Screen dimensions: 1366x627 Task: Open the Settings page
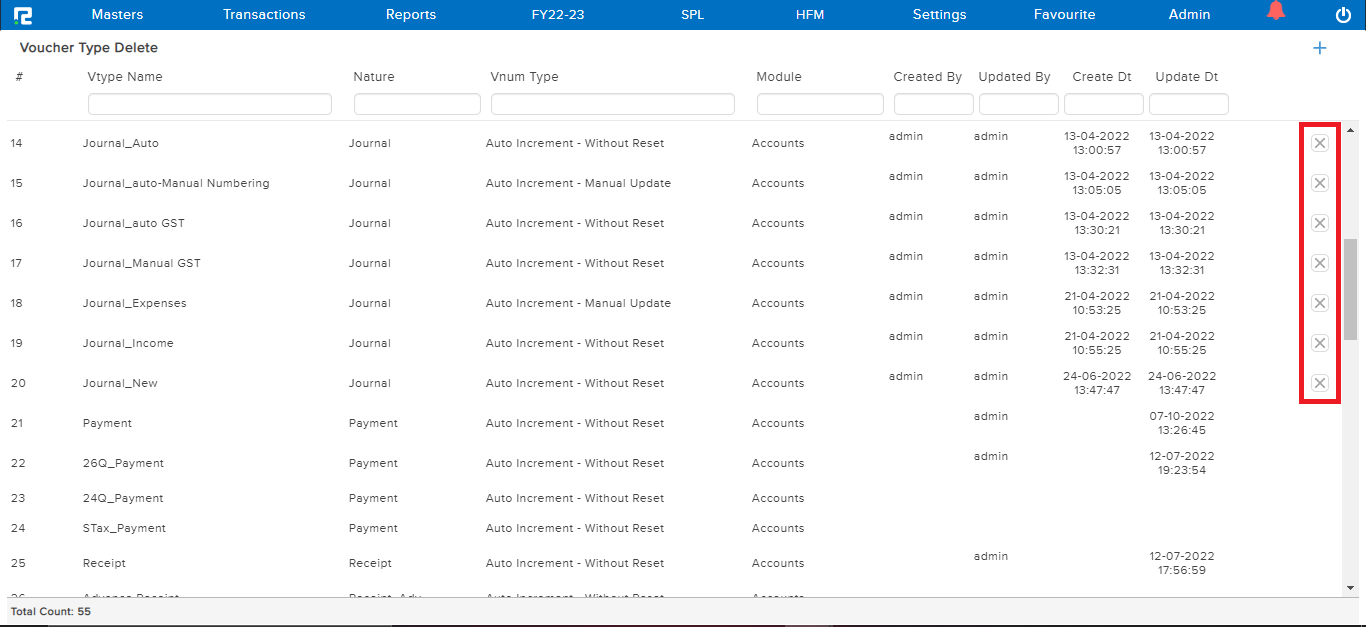[939, 14]
